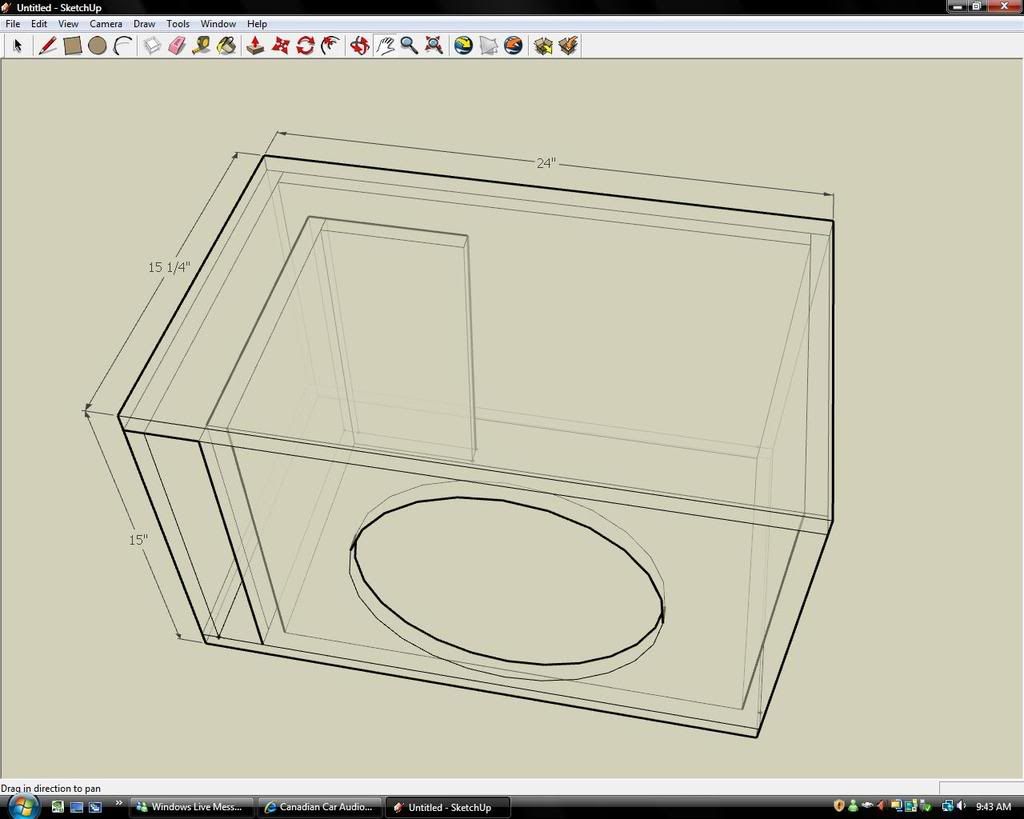Viewport: 1024px width, 819px height.
Task: Open Windows Live Messenger from taskbar
Action: click(192, 807)
